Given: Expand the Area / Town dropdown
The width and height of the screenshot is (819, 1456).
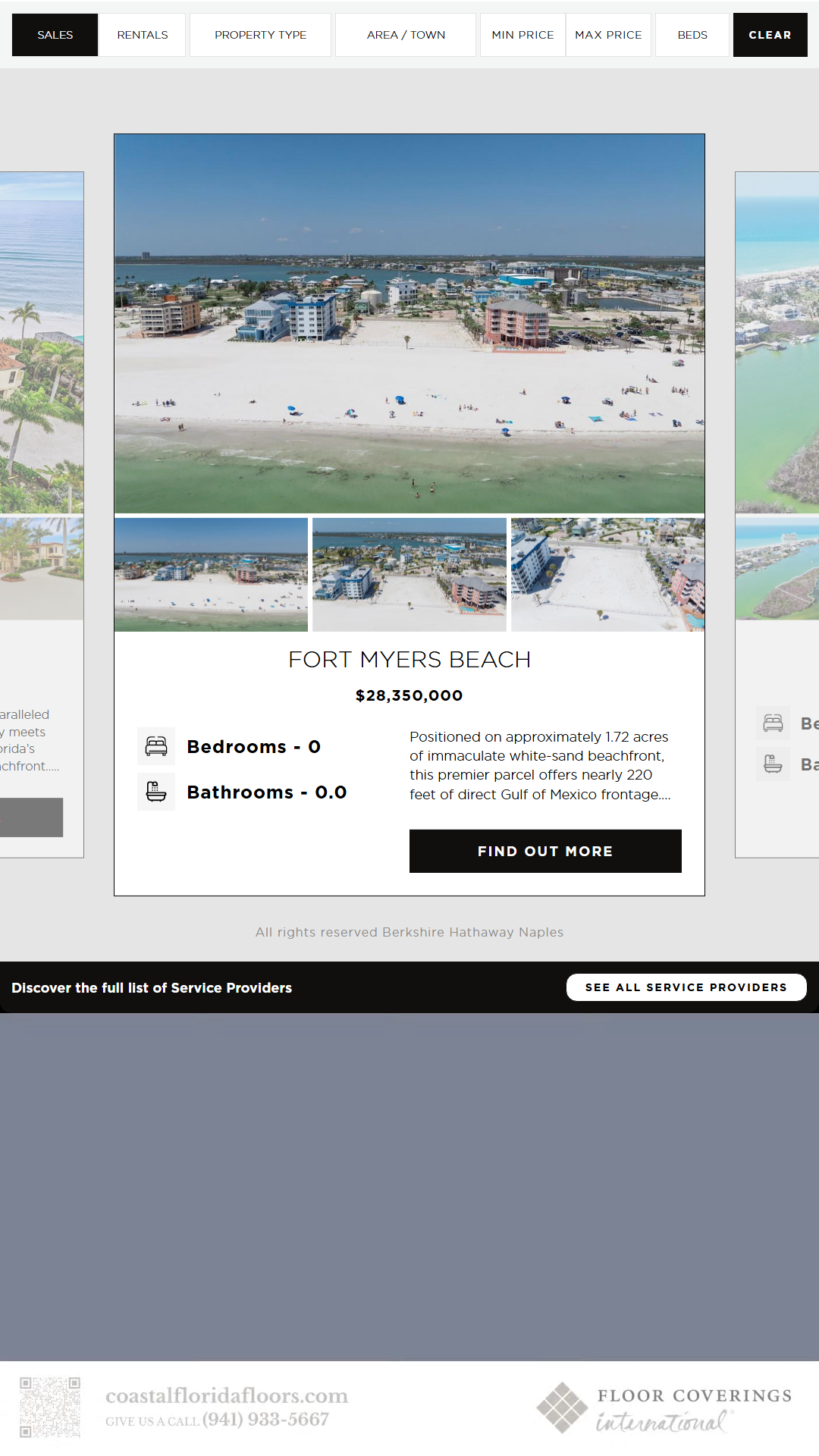Looking at the screenshot, I should 406,35.
